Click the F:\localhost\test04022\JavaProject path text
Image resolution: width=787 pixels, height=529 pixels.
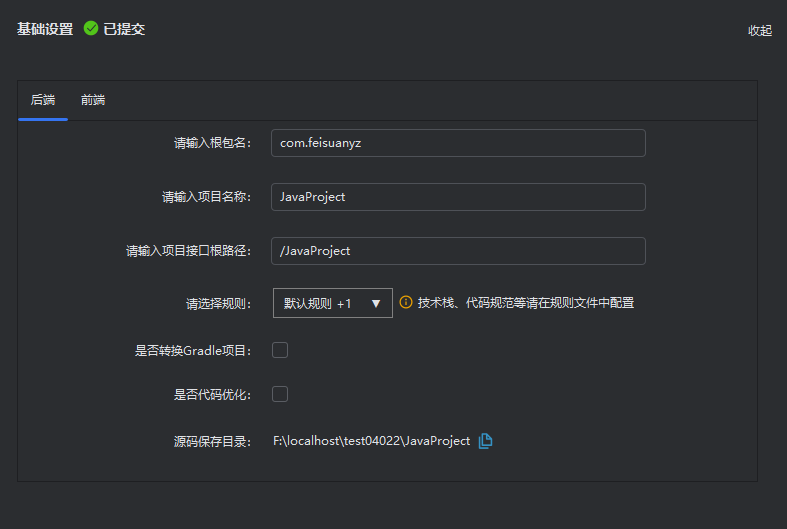(x=371, y=441)
